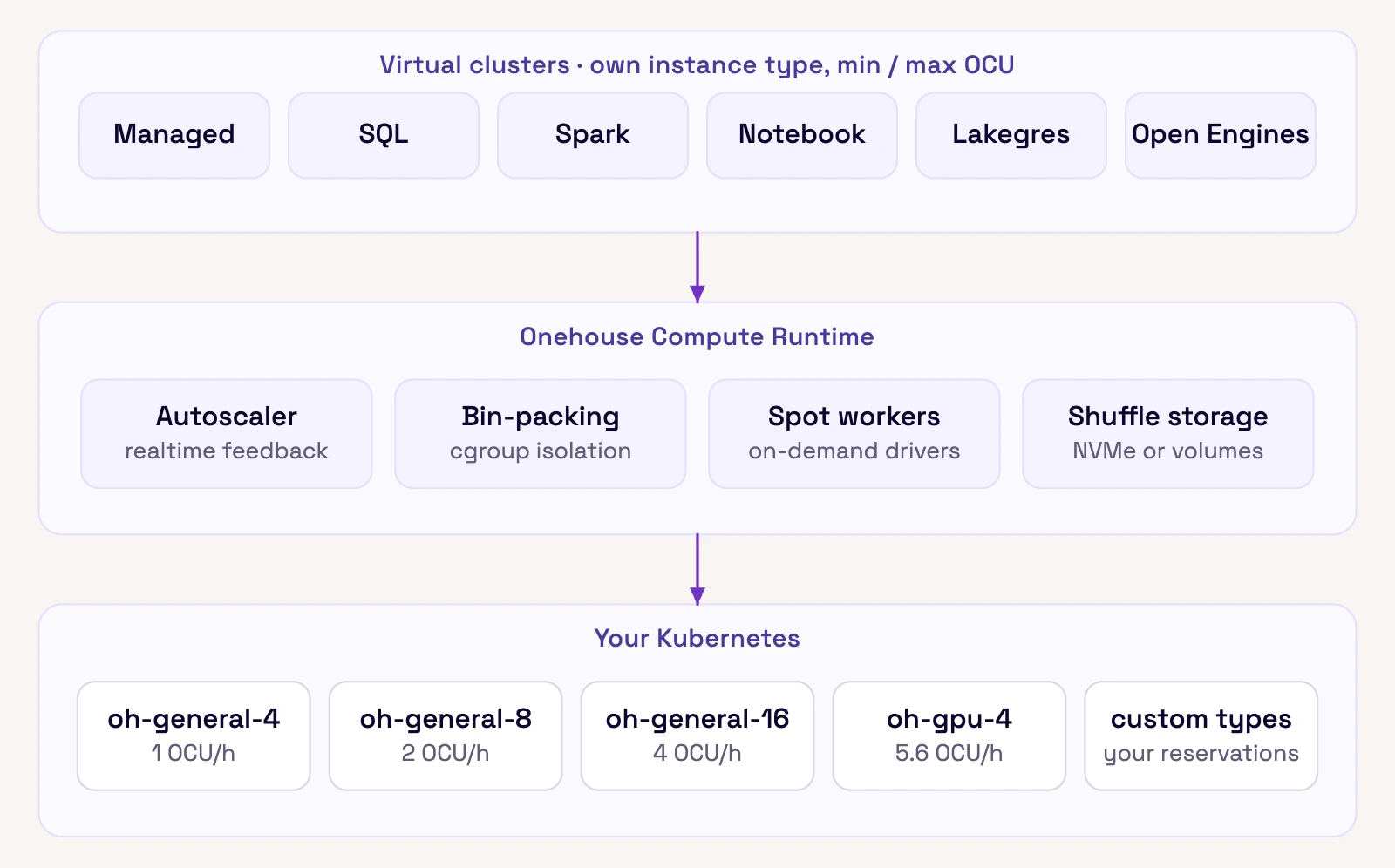Select the Lakegres cluster box
This screenshot has height=868, width=1395.
pyautogui.click(x=1011, y=135)
